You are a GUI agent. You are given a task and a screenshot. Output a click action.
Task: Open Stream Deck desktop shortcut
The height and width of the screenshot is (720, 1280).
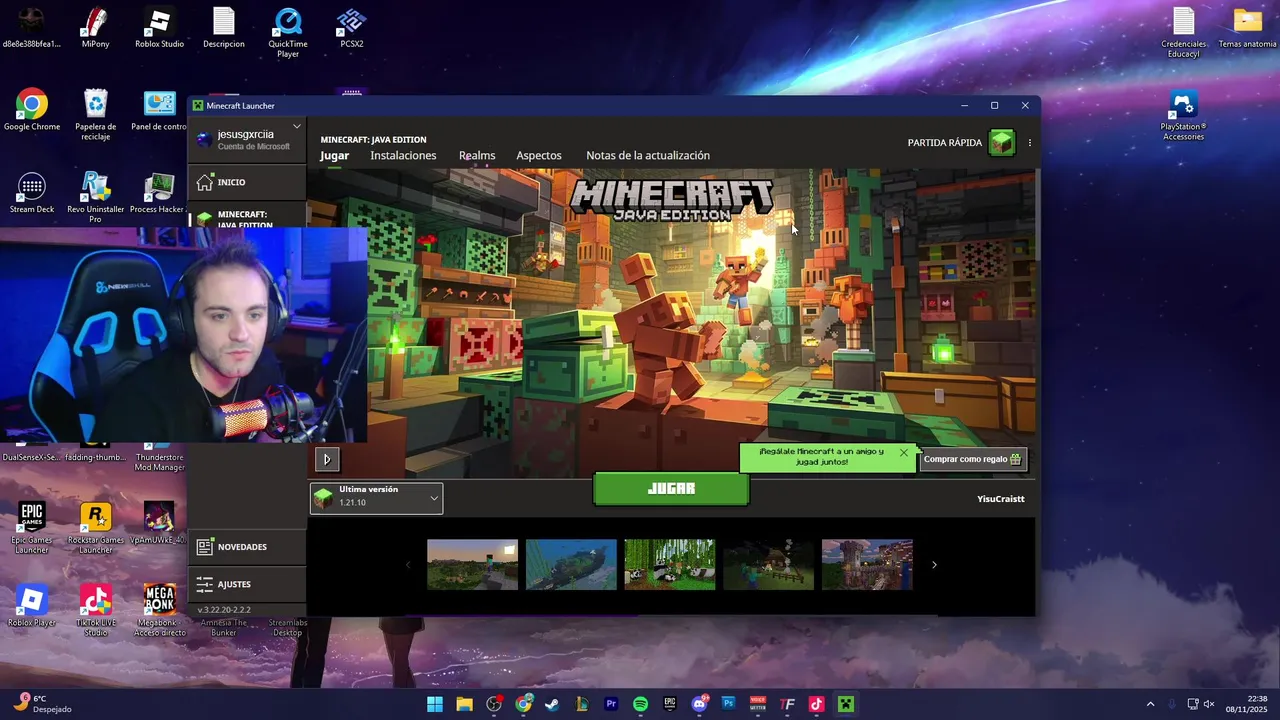point(32,193)
